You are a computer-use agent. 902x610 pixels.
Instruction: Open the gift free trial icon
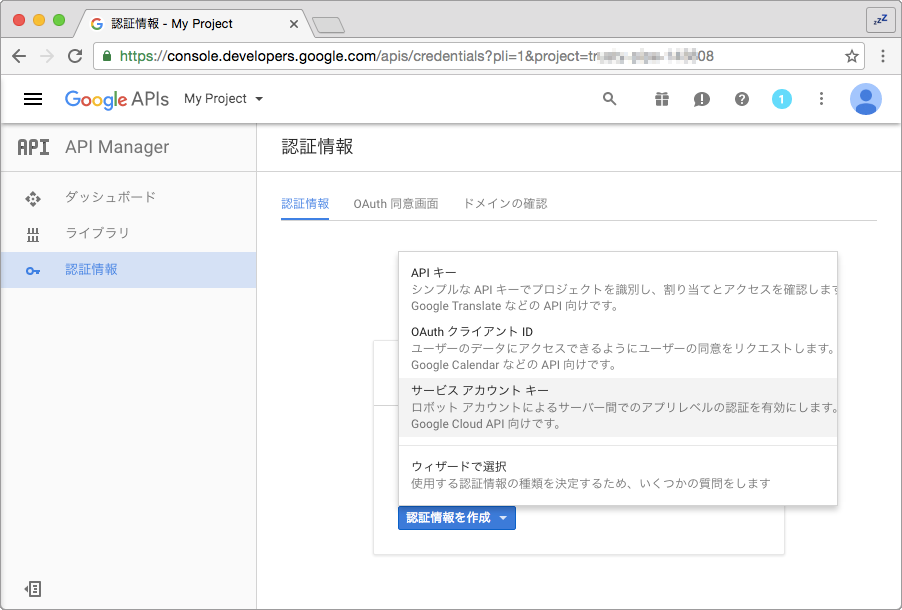662,99
